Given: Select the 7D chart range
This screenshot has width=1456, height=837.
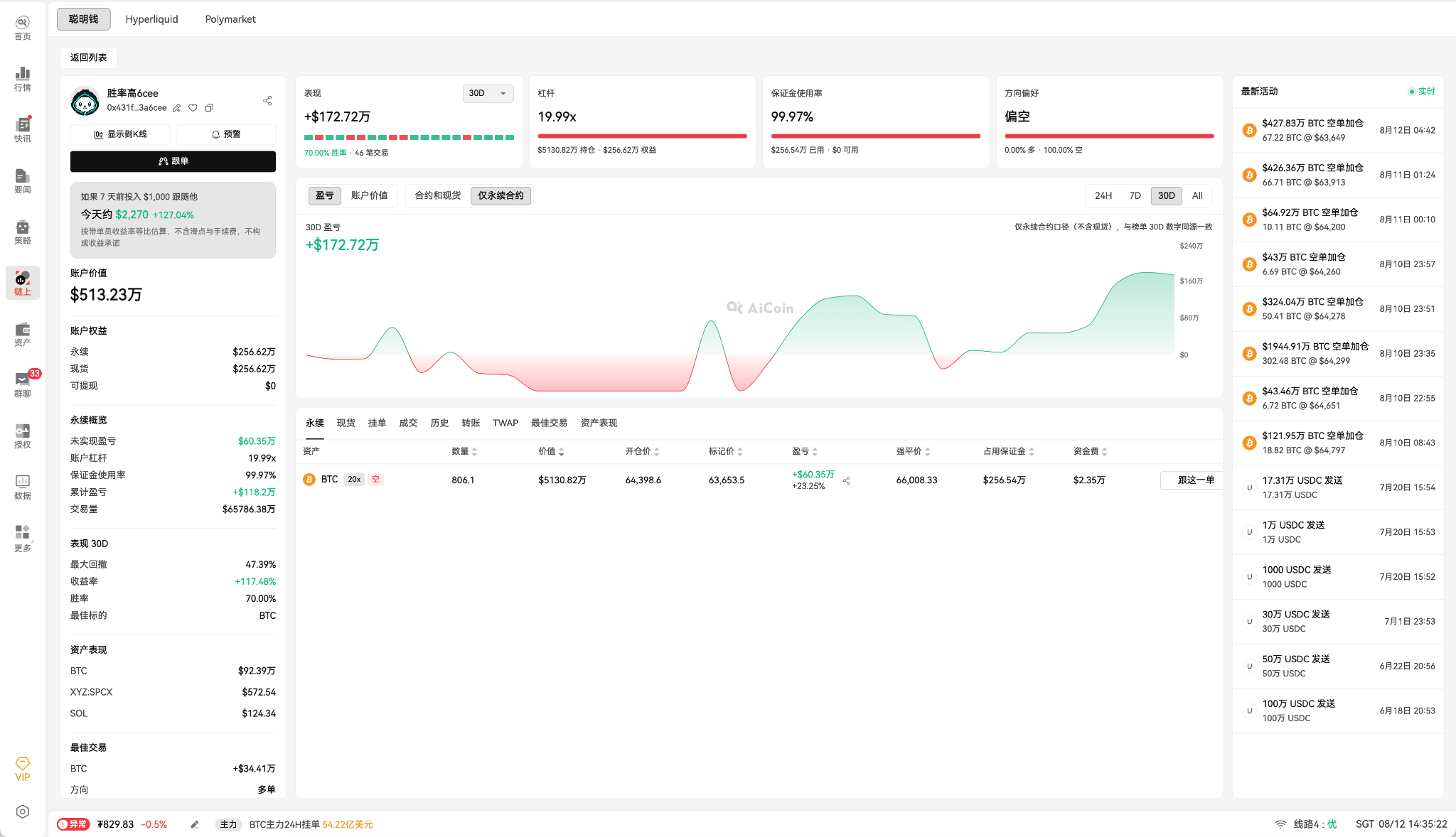Looking at the screenshot, I should [1135, 195].
